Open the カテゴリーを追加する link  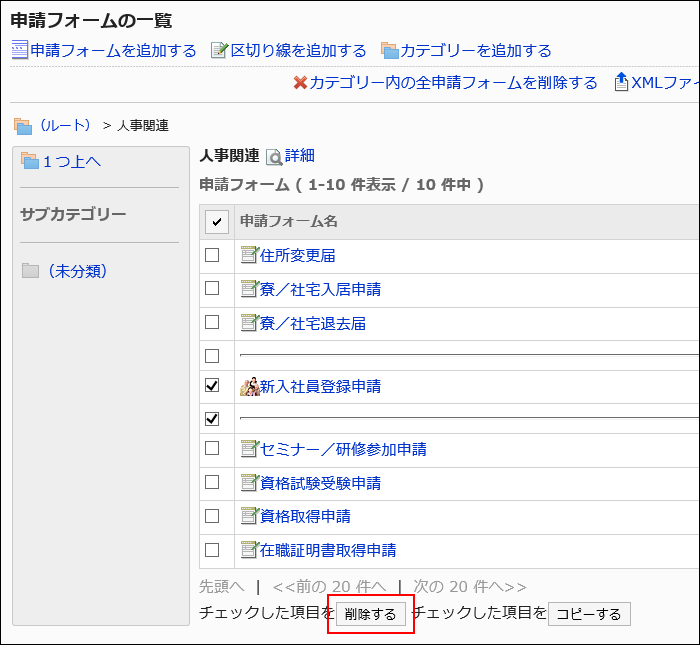tap(476, 50)
